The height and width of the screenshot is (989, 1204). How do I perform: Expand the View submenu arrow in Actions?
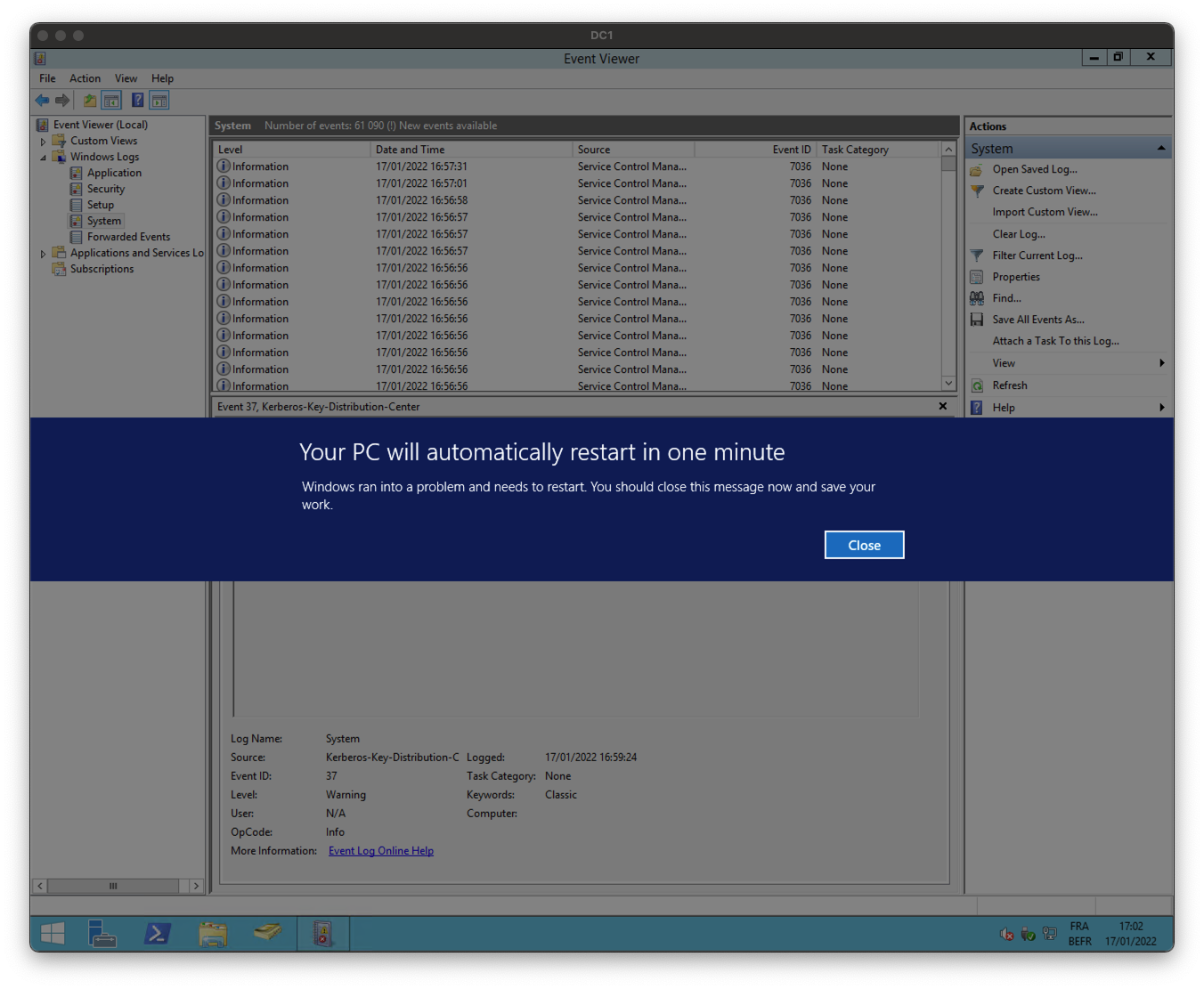(x=1162, y=363)
